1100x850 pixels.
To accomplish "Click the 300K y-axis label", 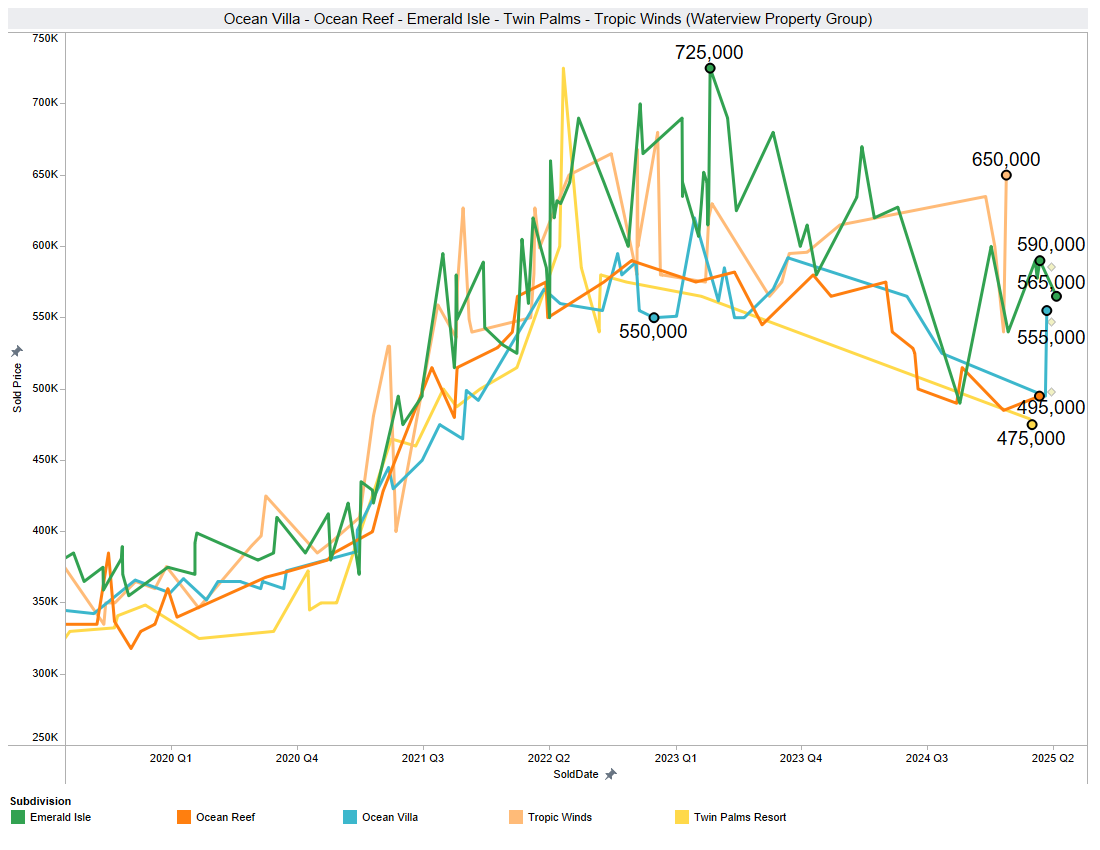I will tap(46, 673).
